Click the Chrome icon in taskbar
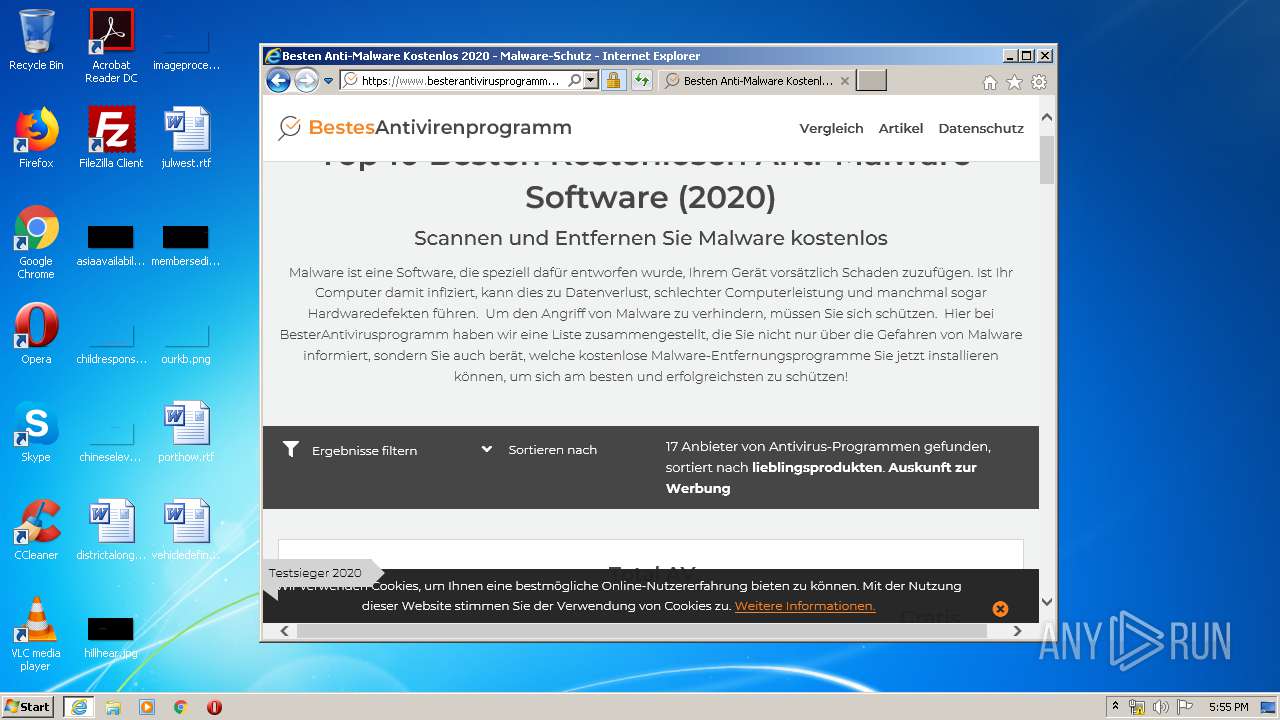This screenshot has width=1280, height=720. (x=180, y=707)
